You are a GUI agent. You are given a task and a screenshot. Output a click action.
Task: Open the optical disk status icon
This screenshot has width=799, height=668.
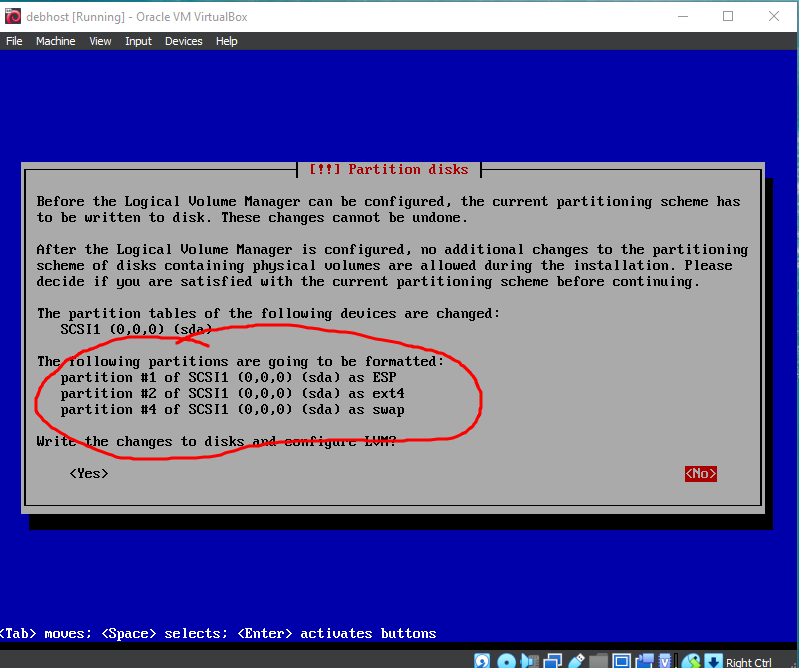tap(506, 661)
